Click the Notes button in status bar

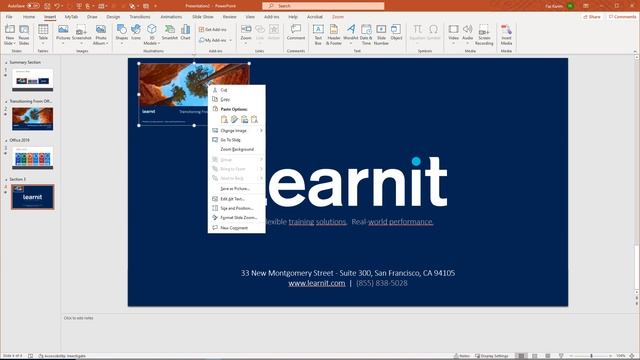(462, 356)
